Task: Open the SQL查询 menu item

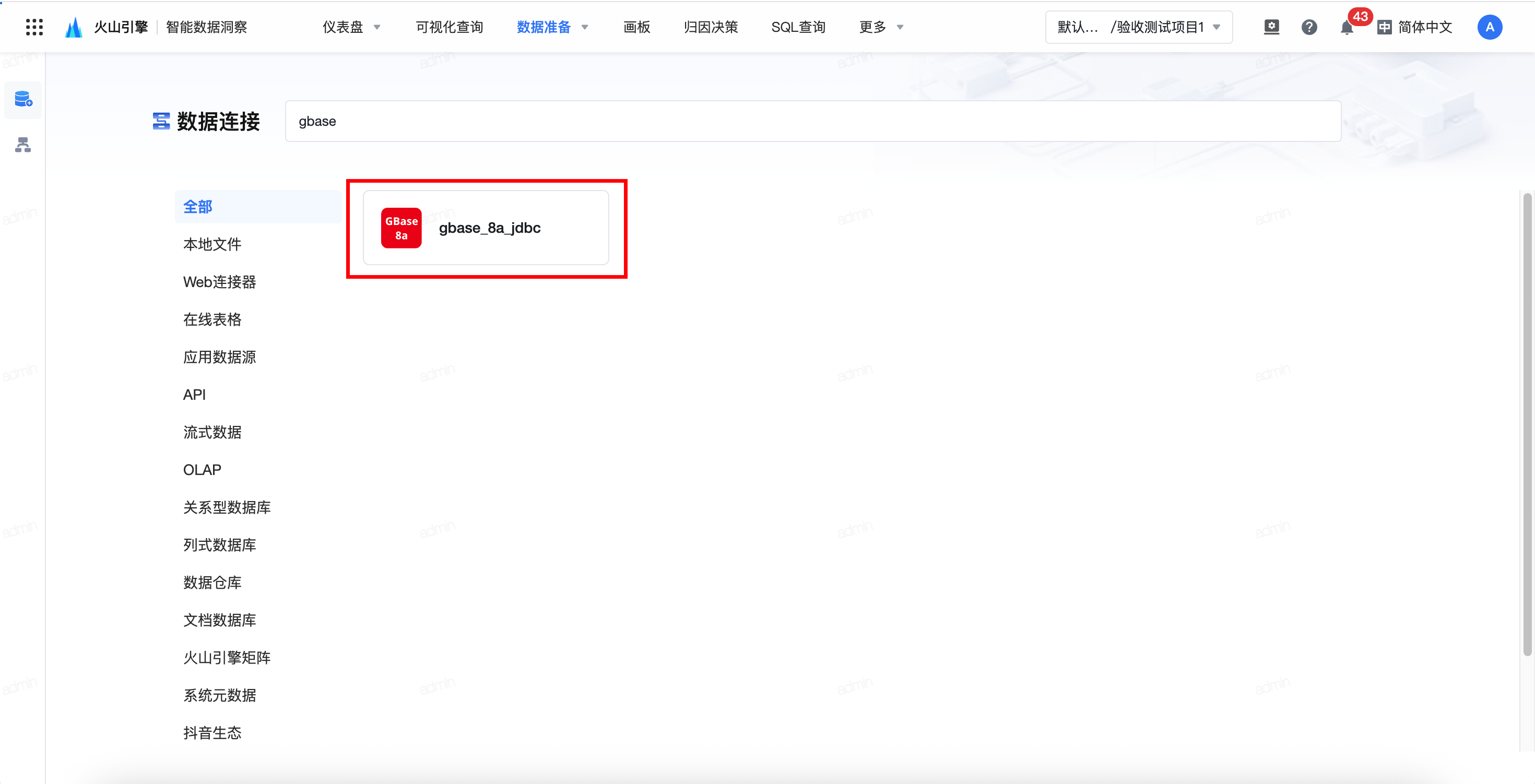Action: point(798,27)
